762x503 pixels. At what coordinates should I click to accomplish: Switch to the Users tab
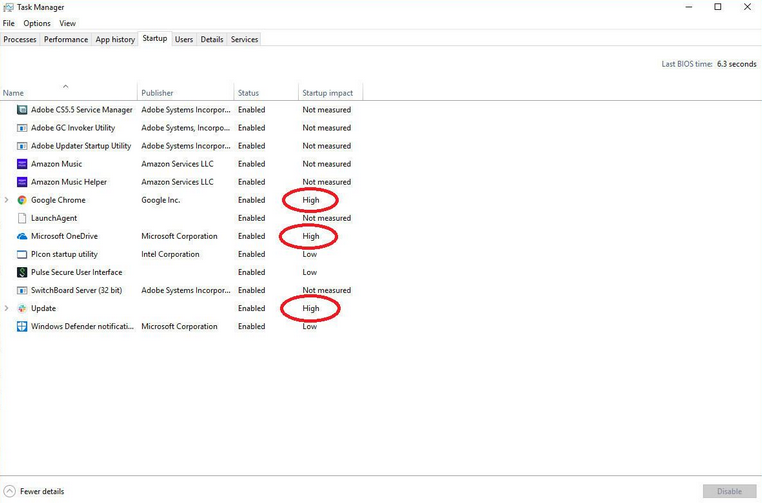coord(184,39)
